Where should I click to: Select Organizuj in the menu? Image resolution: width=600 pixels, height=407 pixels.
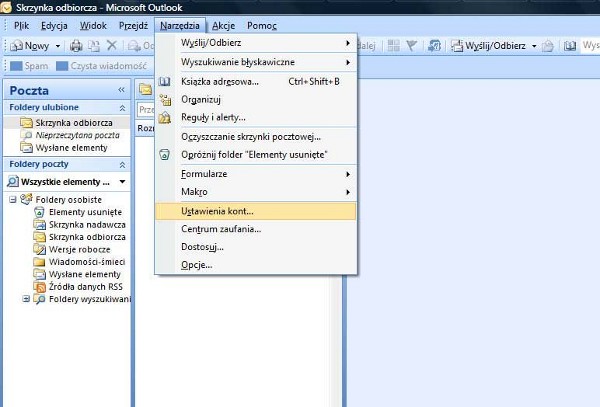pyautogui.click(x=256, y=100)
